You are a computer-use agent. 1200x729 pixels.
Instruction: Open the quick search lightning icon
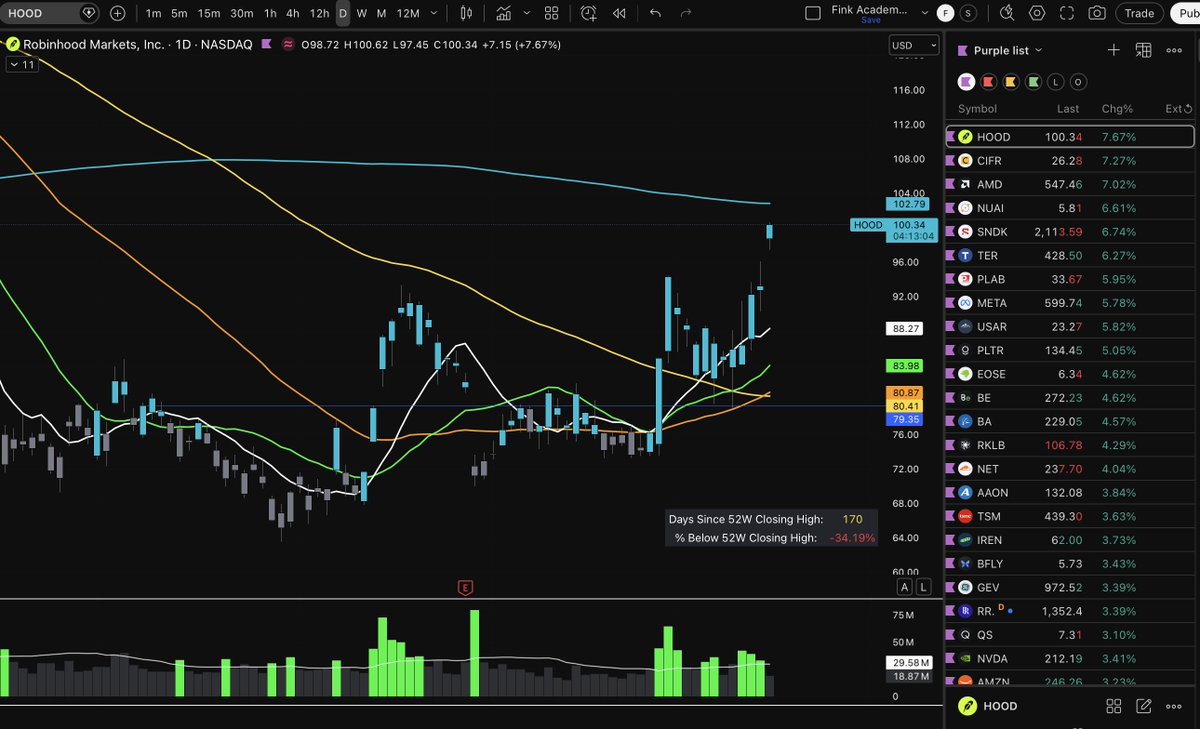pyautogui.click(x=1006, y=13)
